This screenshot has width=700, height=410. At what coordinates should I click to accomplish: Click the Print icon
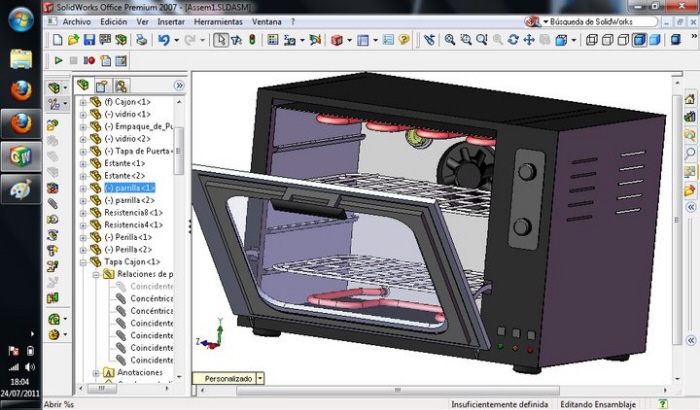pos(141,40)
